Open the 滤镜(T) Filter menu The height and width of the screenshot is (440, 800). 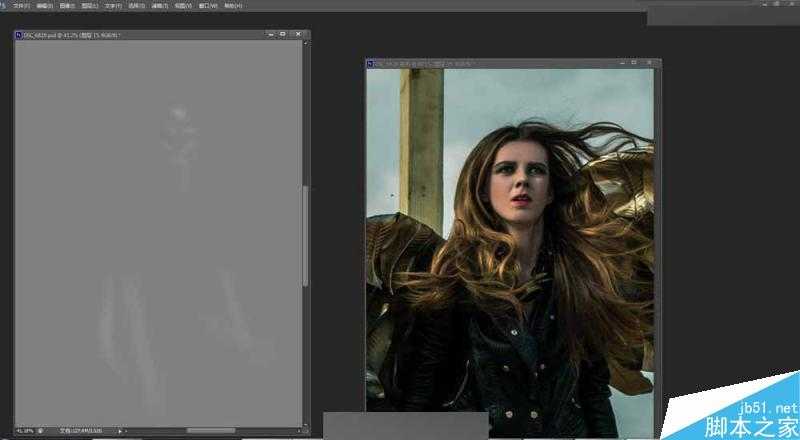(158, 5)
